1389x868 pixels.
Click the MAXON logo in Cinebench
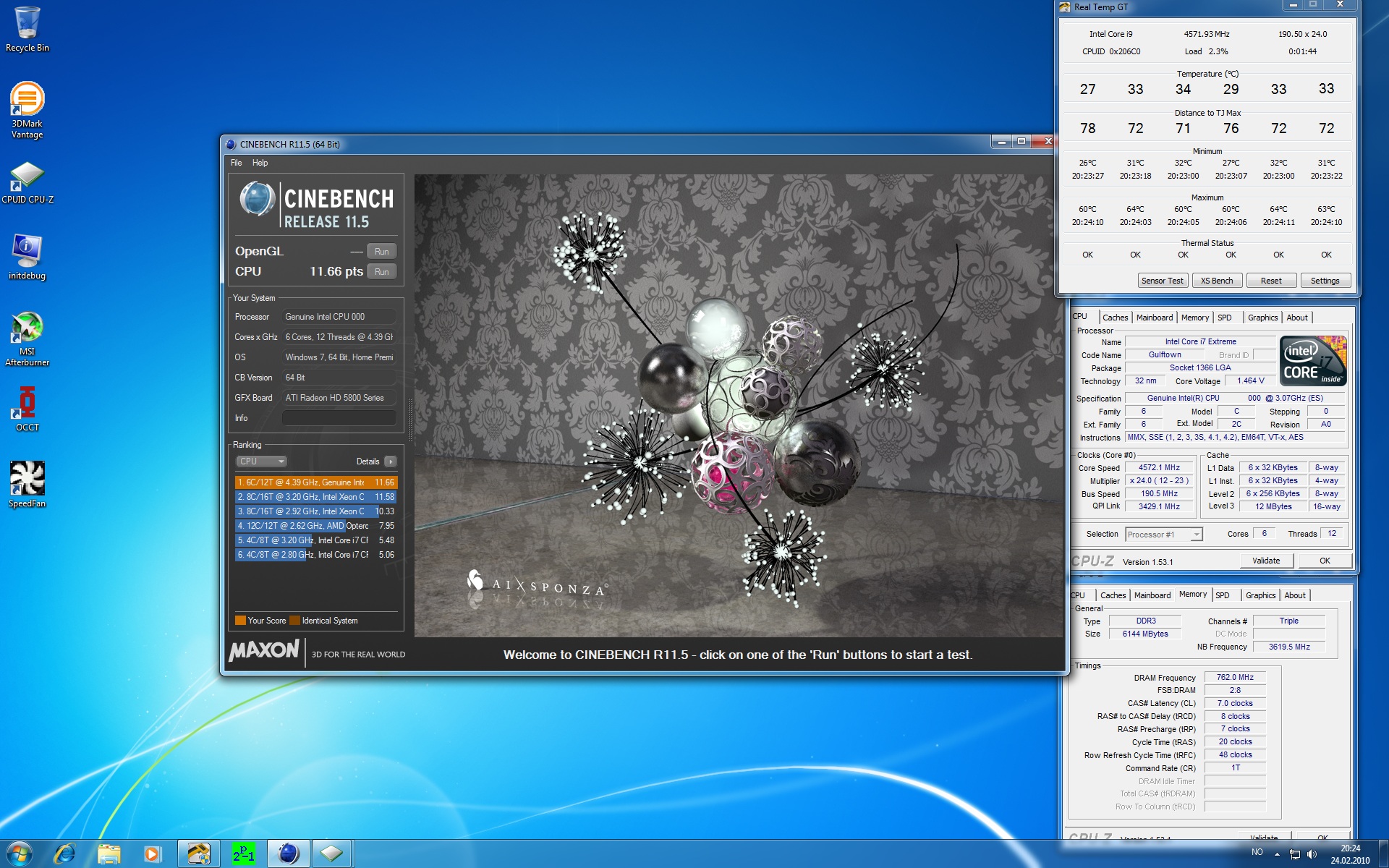click(x=264, y=650)
